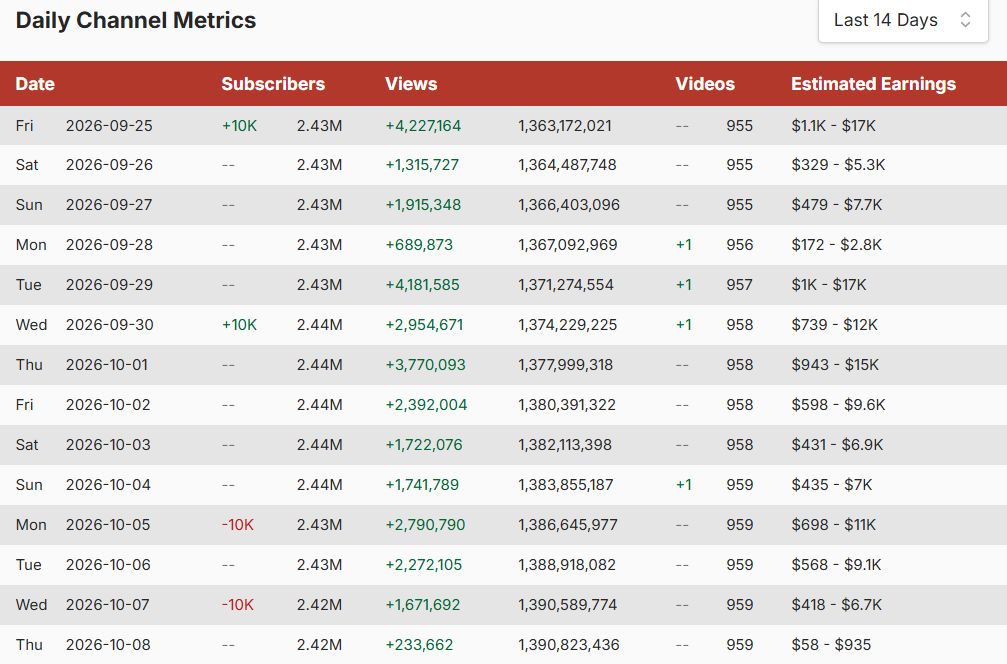Image resolution: width=1007 pixels, height=664 pixels.
Task: Select the date 2026-10-02
Action: (x=108, y=405)
